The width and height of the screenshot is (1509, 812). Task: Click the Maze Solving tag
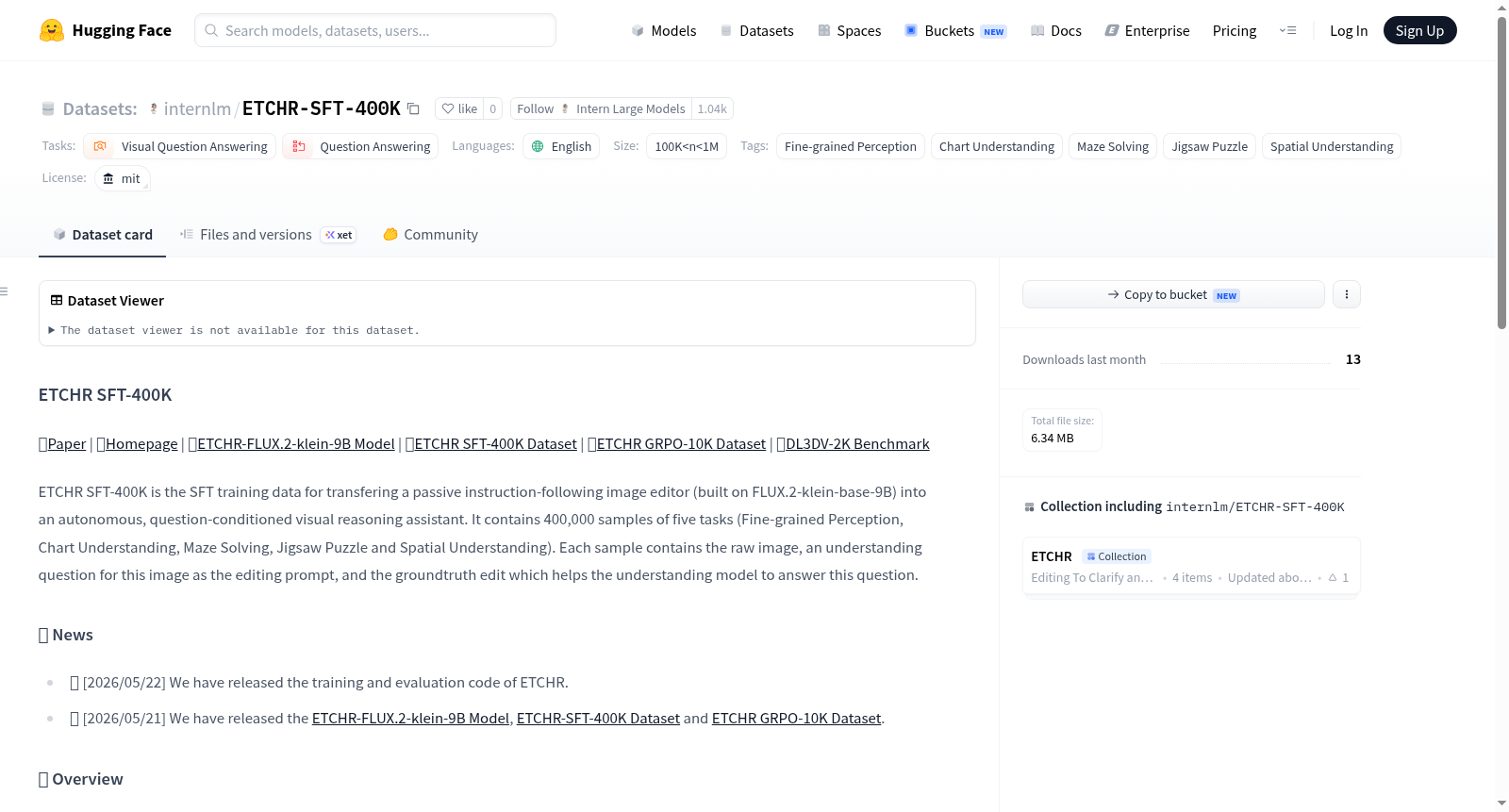click(x=1113, y=146)
